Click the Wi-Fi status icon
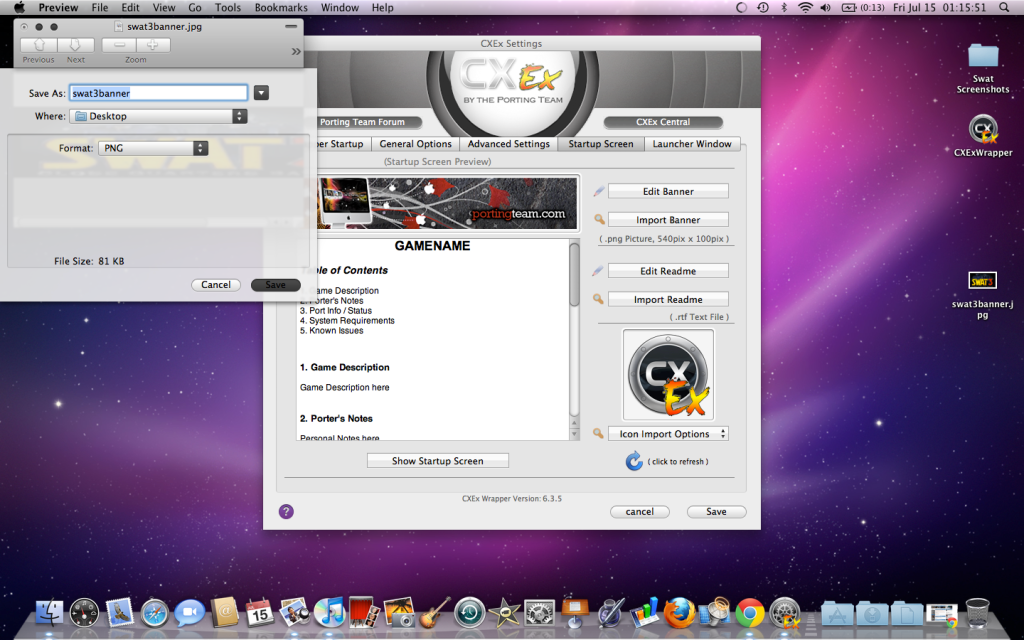Screen dimensions: 1024x640 pos(806,8)
